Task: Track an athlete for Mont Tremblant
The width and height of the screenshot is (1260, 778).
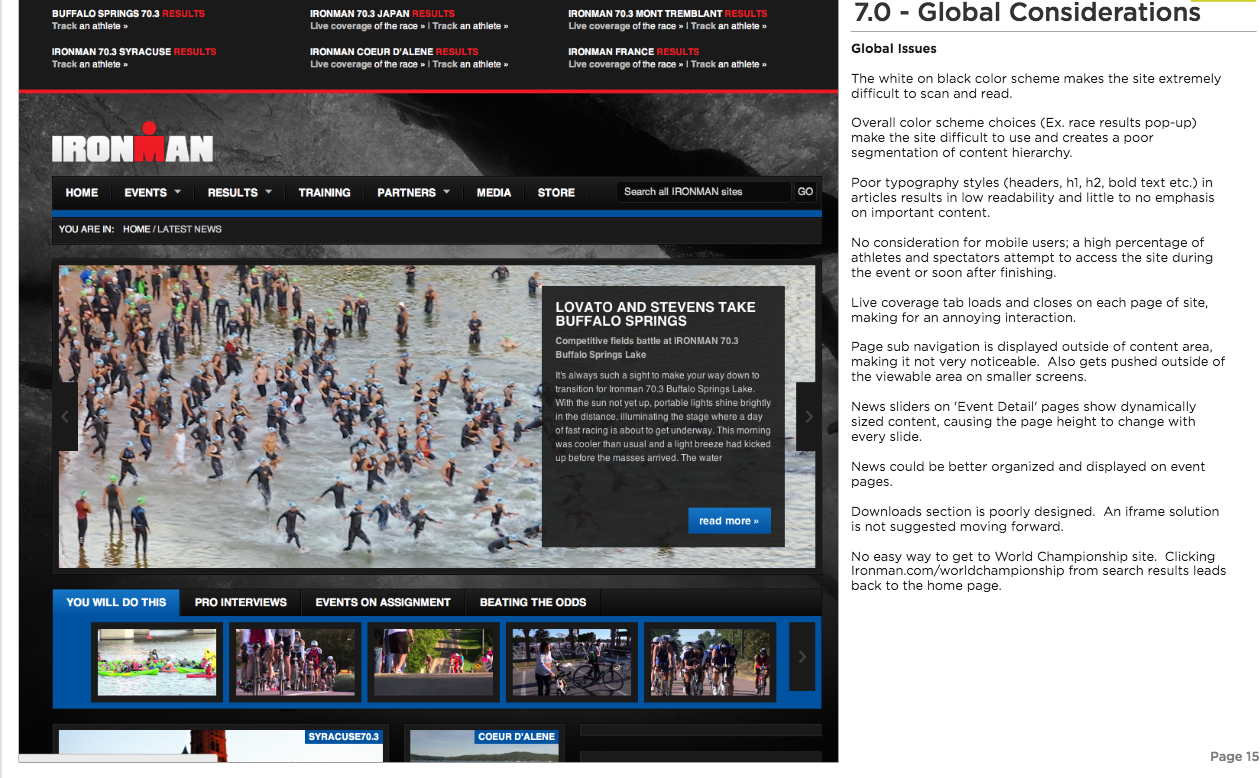Action: pyautogui.click(x=729, y=26)
